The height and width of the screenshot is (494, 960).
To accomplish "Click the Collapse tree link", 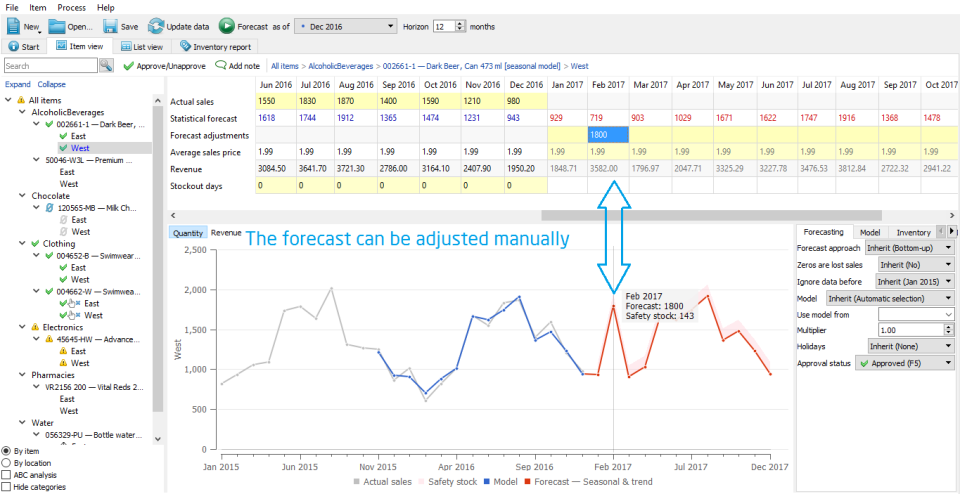I will coord(51,84).
